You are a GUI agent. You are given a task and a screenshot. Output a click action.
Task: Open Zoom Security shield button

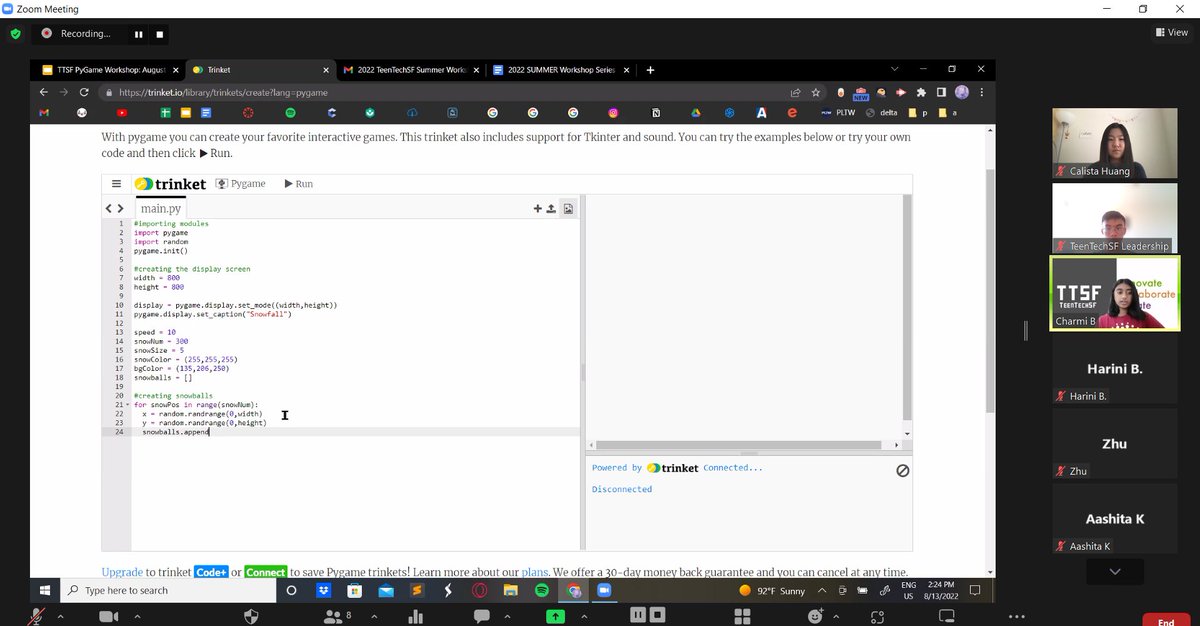tap(251, 617)
